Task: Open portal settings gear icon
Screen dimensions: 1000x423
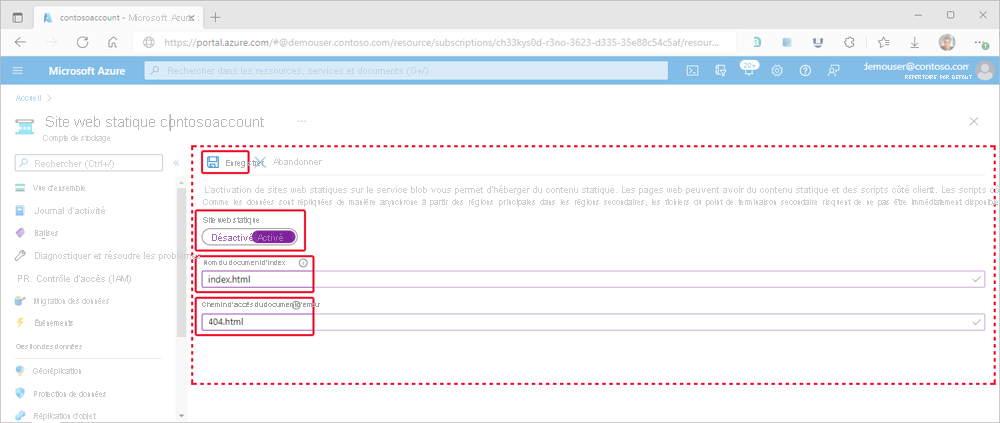Action: tap(777, 71)
